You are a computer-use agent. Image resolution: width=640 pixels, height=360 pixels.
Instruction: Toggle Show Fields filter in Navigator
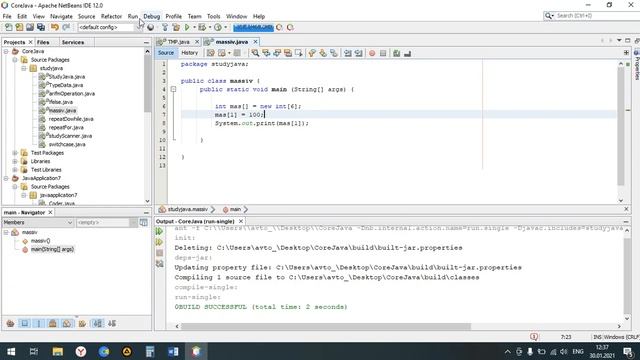[x=24, y=324]
